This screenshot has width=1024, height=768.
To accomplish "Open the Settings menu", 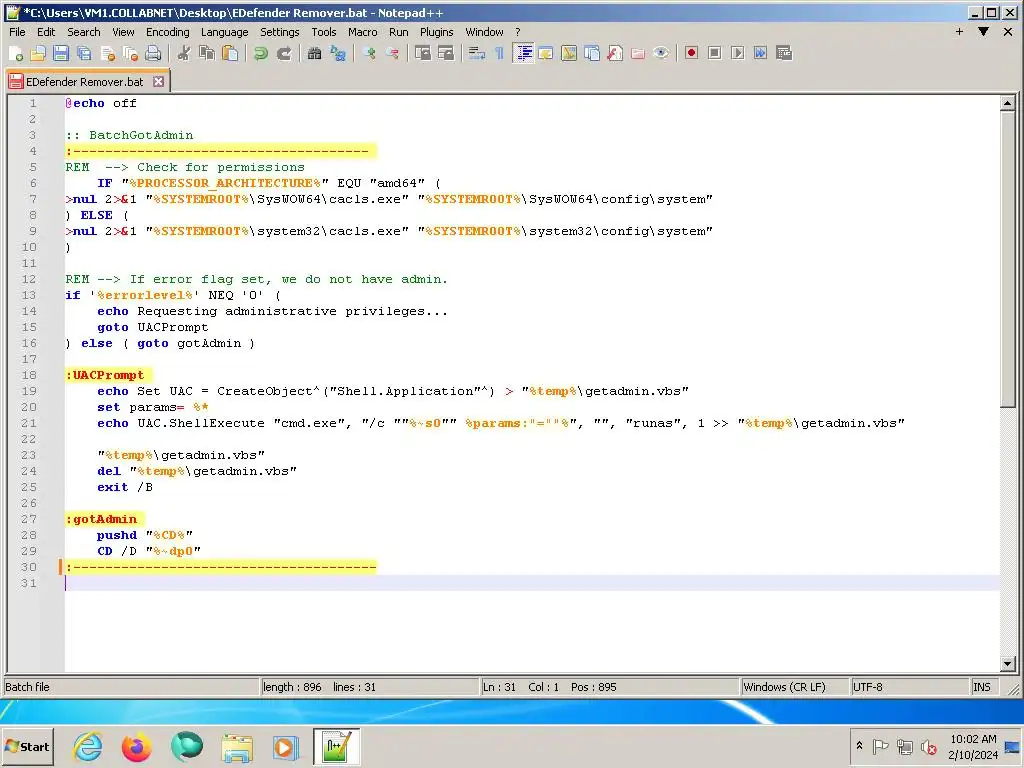I will tap(280, 32).
